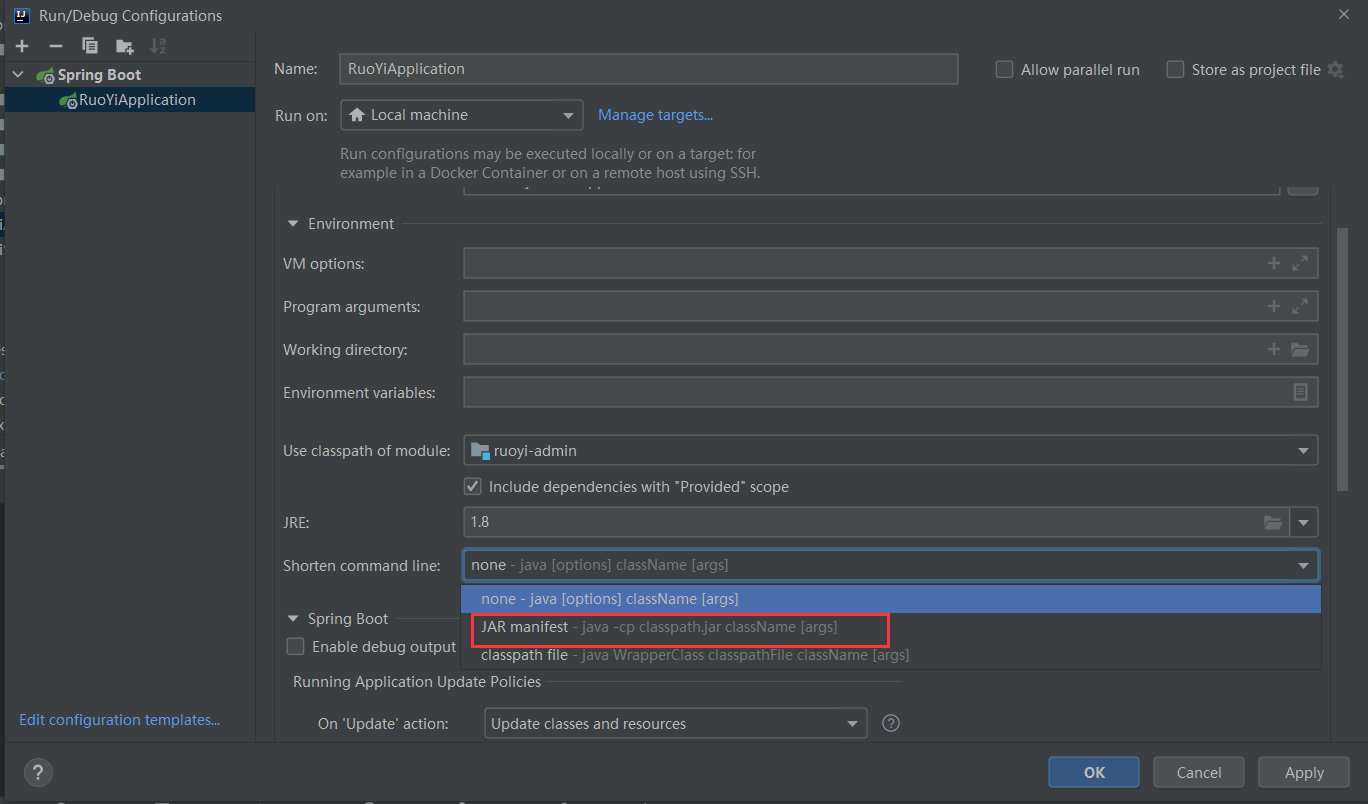Toggle the Store as project file checkbox
This screenshot has width=1368, height=804.
[1176, 70]
